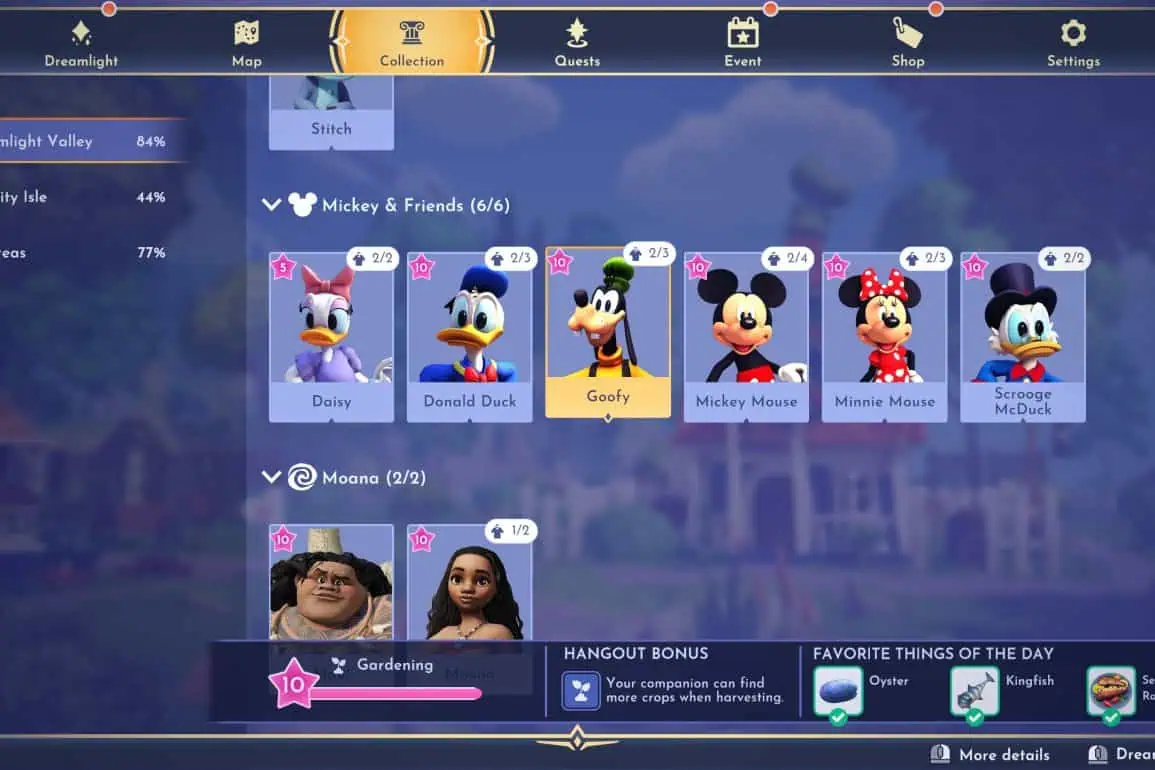This screenshot has height=770, width=1155.
Task: Click the diamond expander on bottom bar
Action: coord(577,738)
